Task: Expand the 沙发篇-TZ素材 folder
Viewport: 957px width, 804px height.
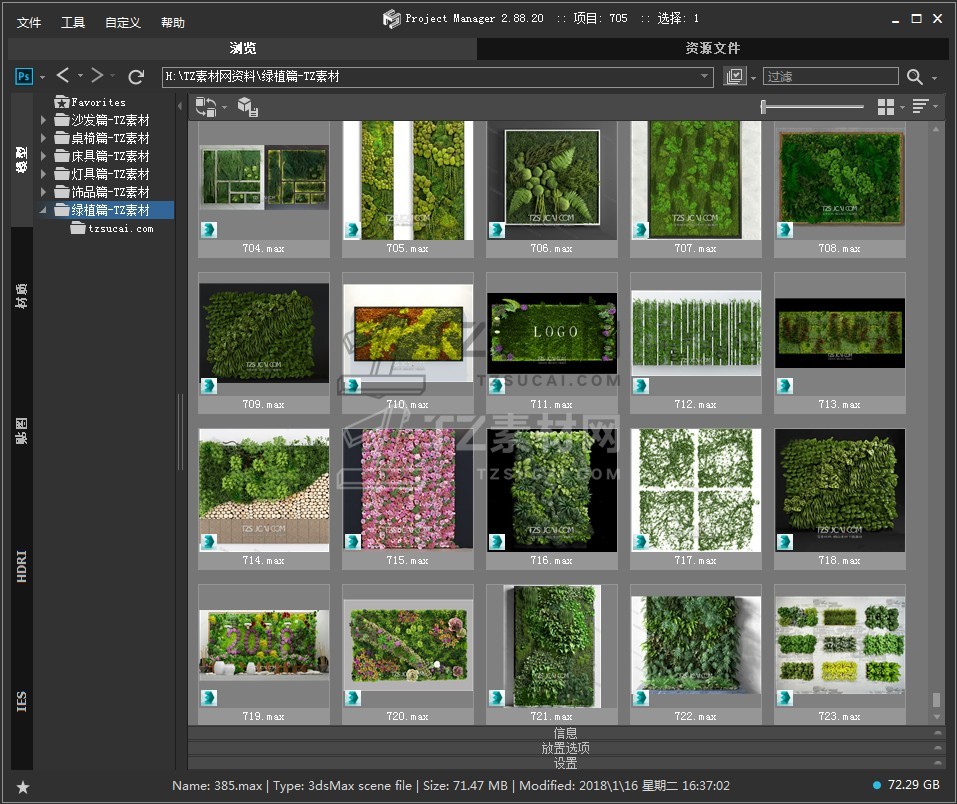Action: click(44, 120)
